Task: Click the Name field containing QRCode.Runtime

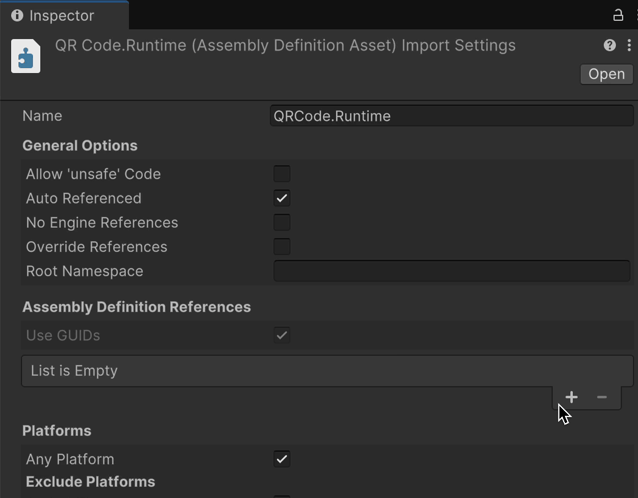Action: pyautogui.click(x=451, y=116)
